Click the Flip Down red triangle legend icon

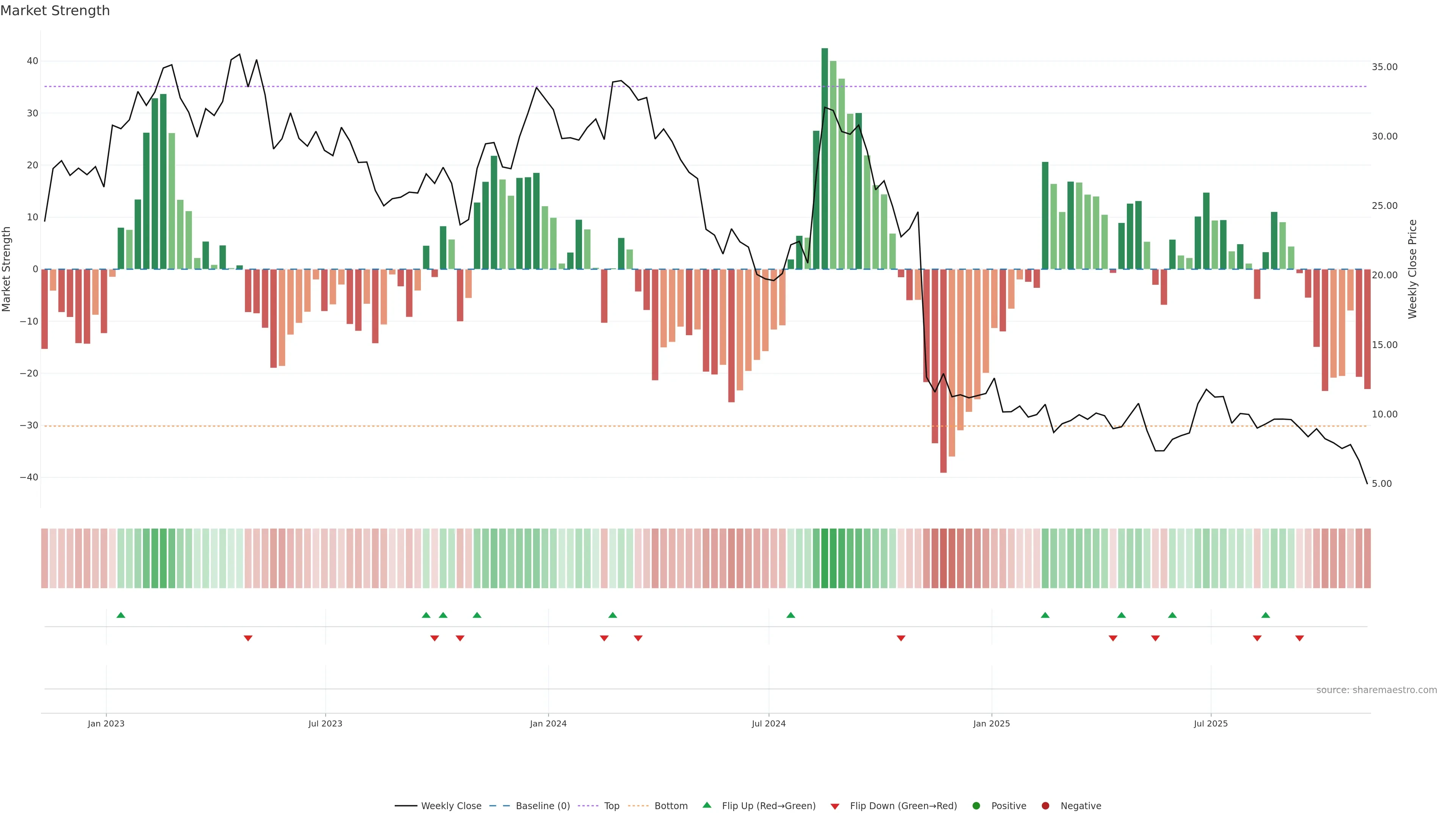(x=835, y=806)
